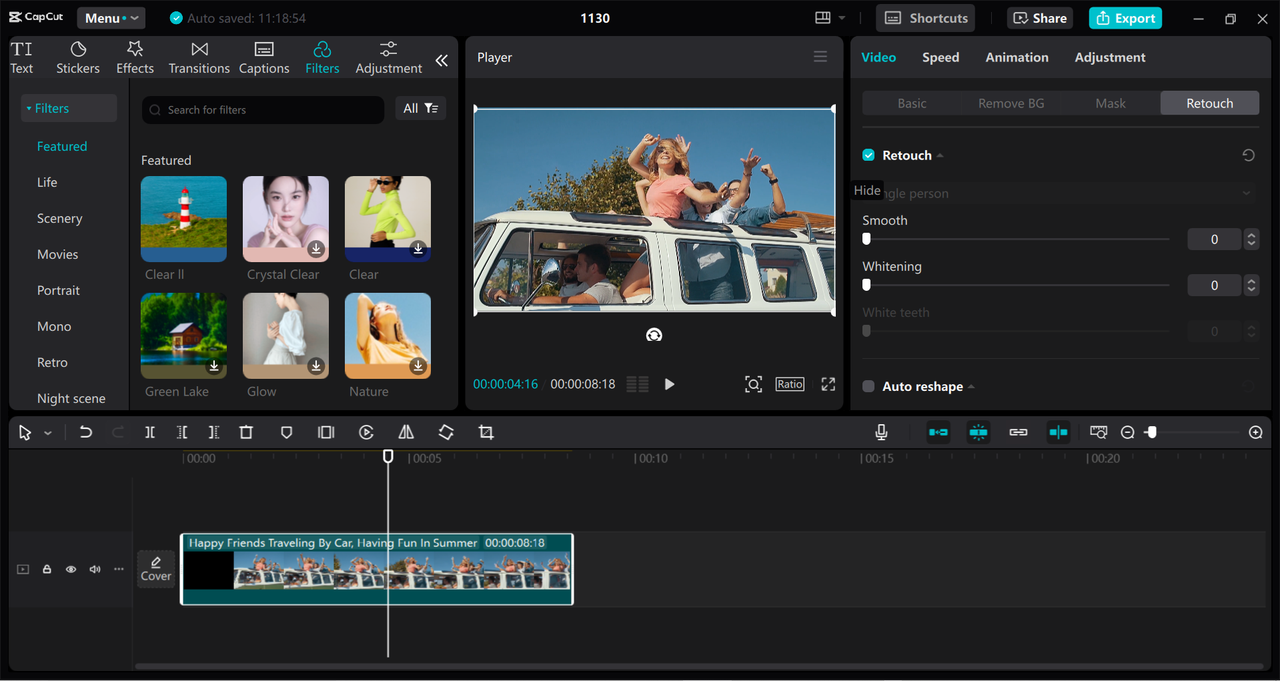Click the reverse playback icon in toolbar
This screenshot has width=1280, height=681.
pyautogui.click(x=366, y=432)
